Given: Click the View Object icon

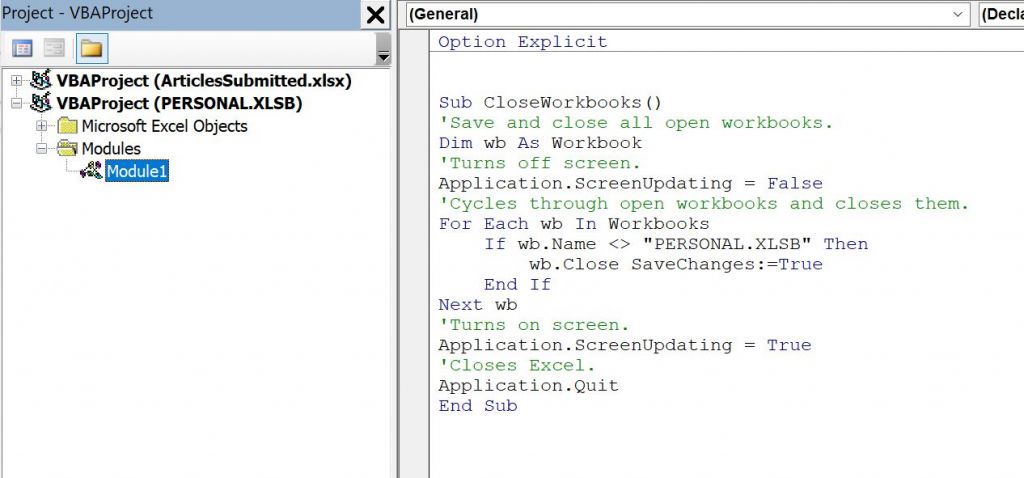Looking at the screenshot, I should 54,48.
